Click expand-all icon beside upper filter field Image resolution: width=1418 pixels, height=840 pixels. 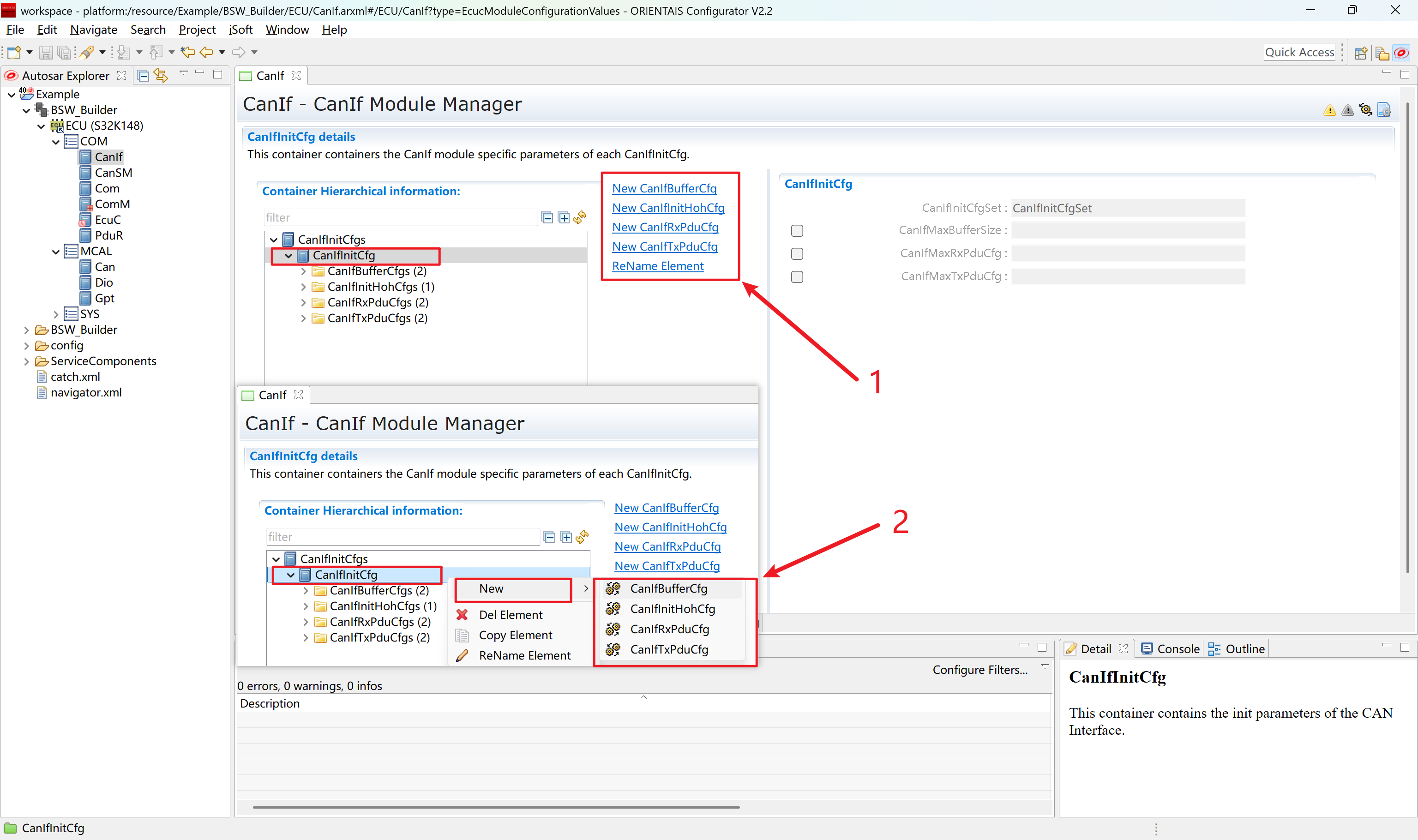564,217
